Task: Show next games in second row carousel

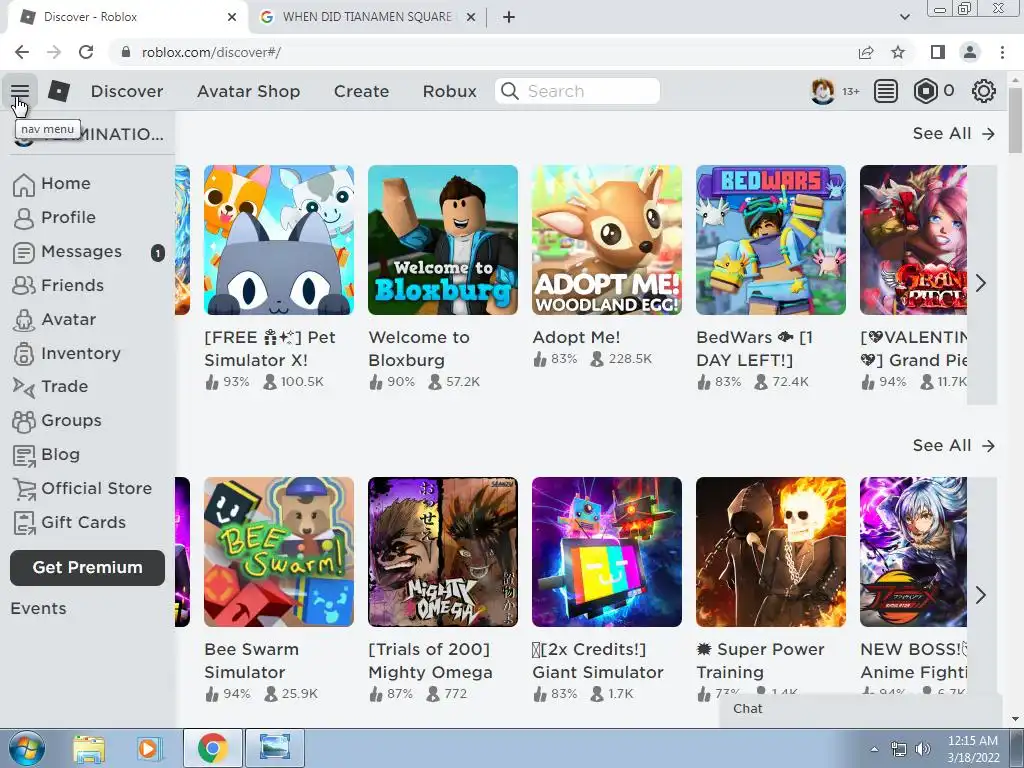Action: pyautogui.click(x=980, y=595)
